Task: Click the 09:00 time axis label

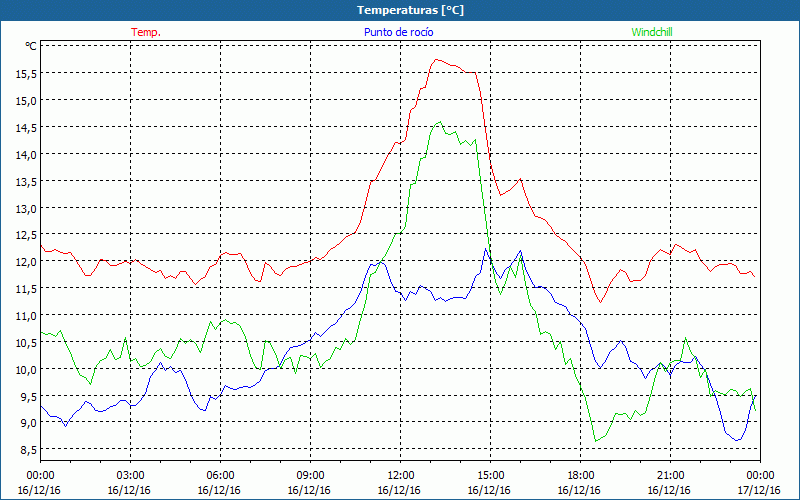Action: point(310,475)
